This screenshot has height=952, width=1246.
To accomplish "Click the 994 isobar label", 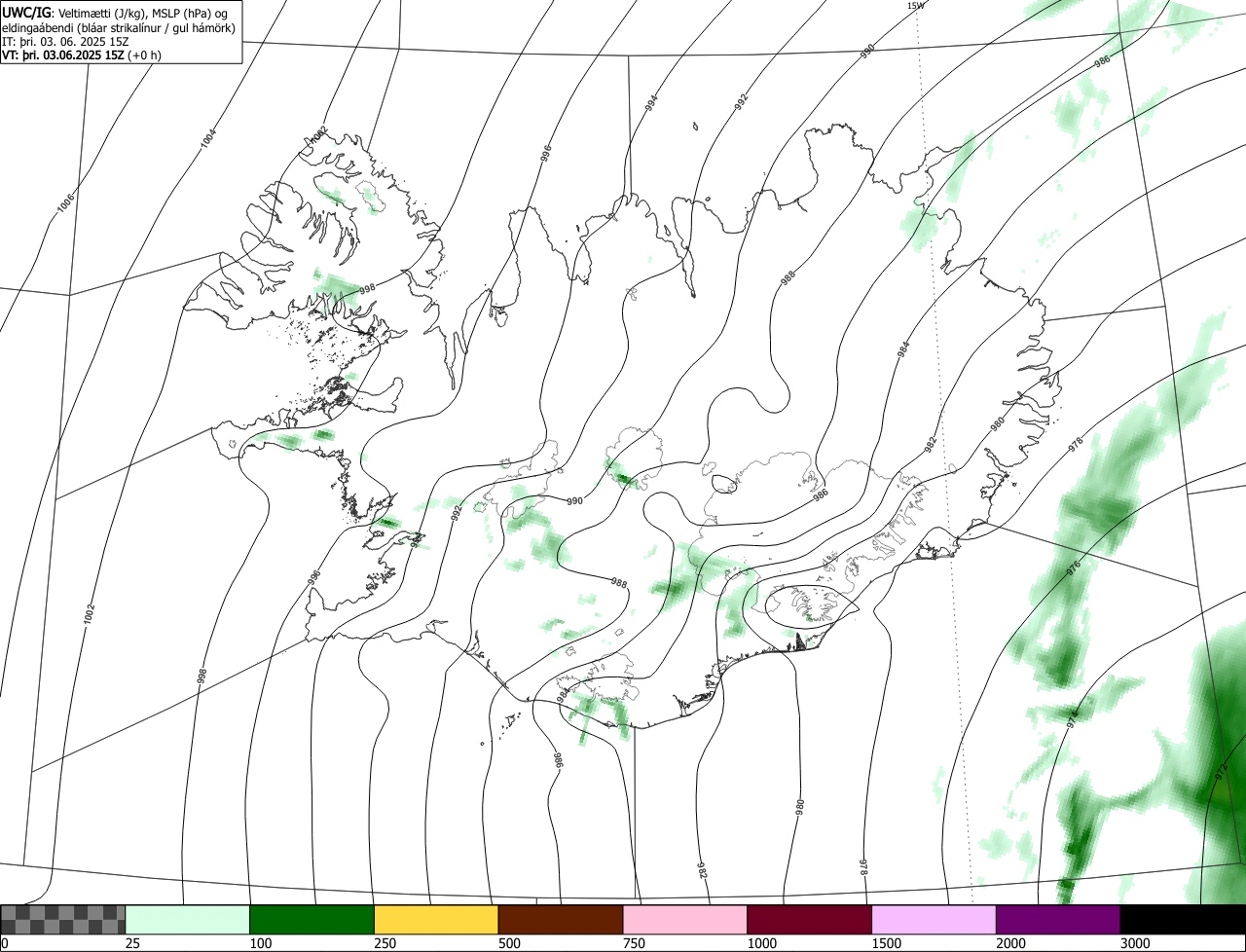I will 651,101.
